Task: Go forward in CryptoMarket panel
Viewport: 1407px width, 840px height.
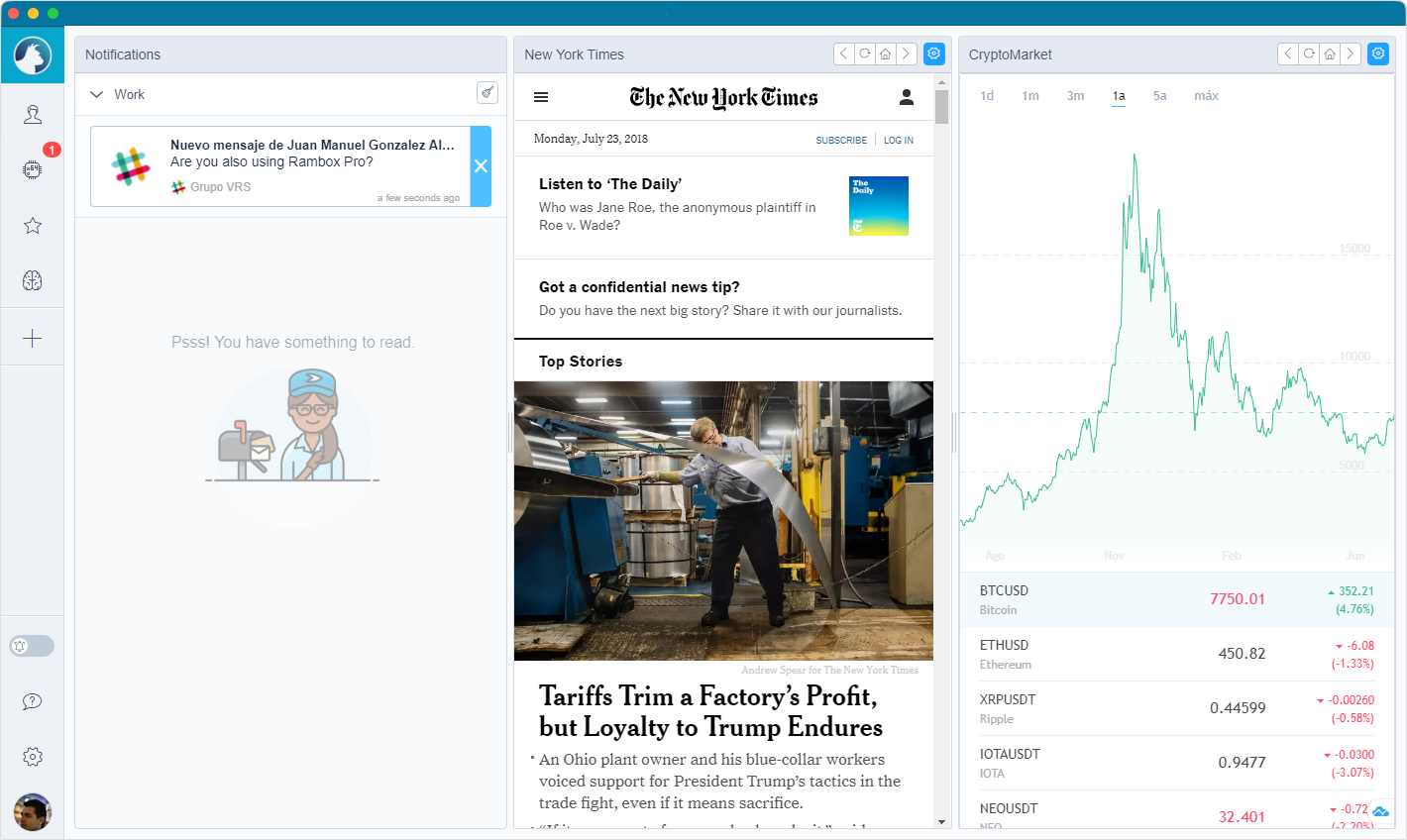Action: pyautogui.click(x=1350, y=53)
